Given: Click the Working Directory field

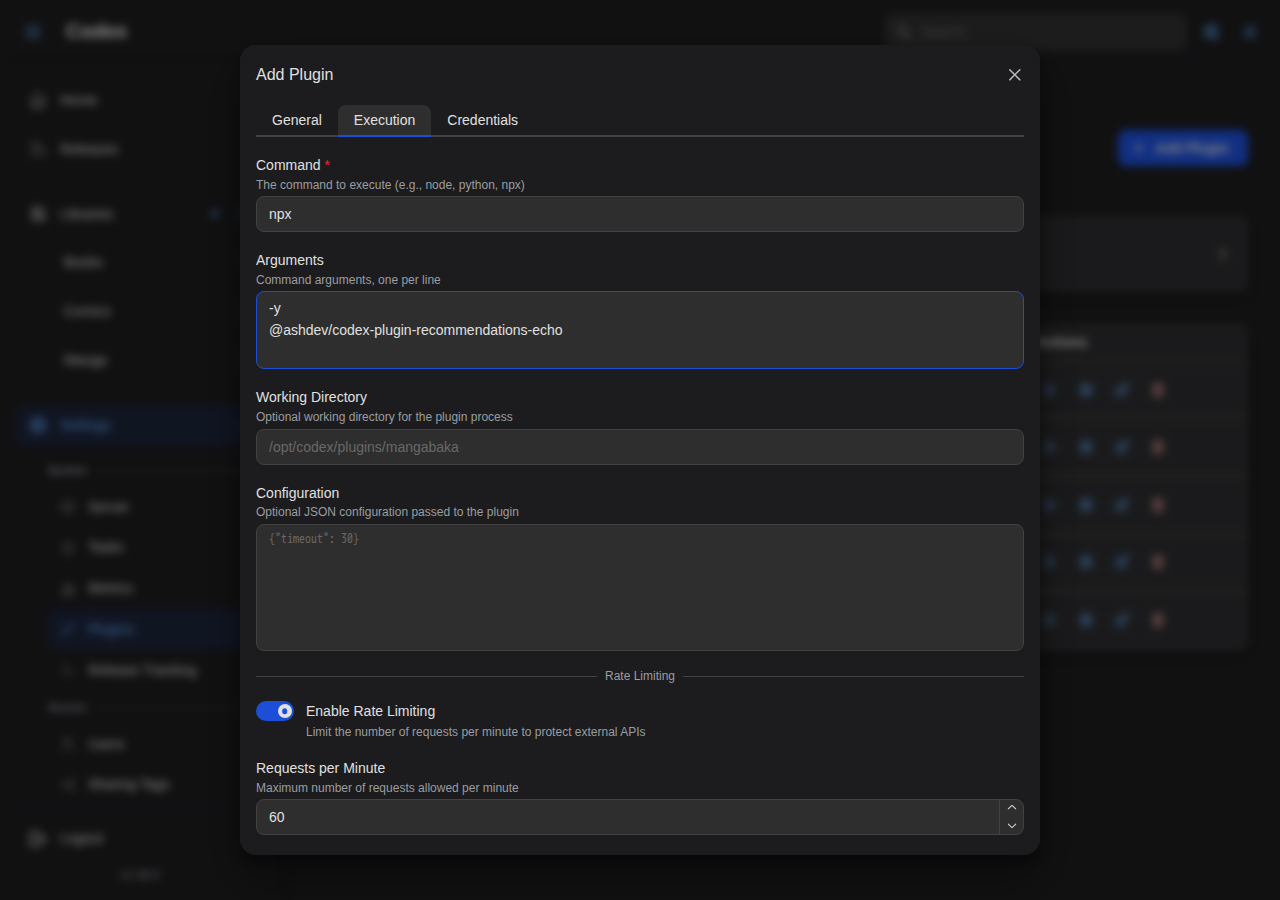Looking at the screenshot, I should [640, 447].
